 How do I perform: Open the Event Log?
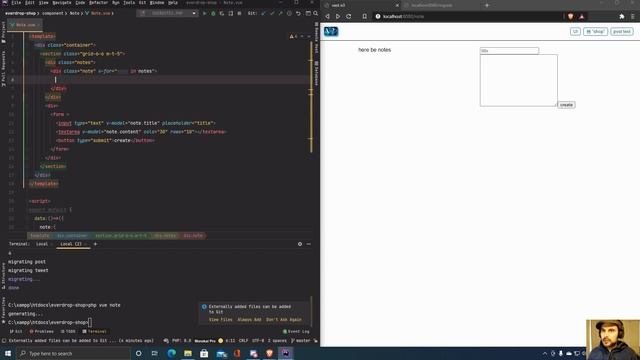click(296, 331)
